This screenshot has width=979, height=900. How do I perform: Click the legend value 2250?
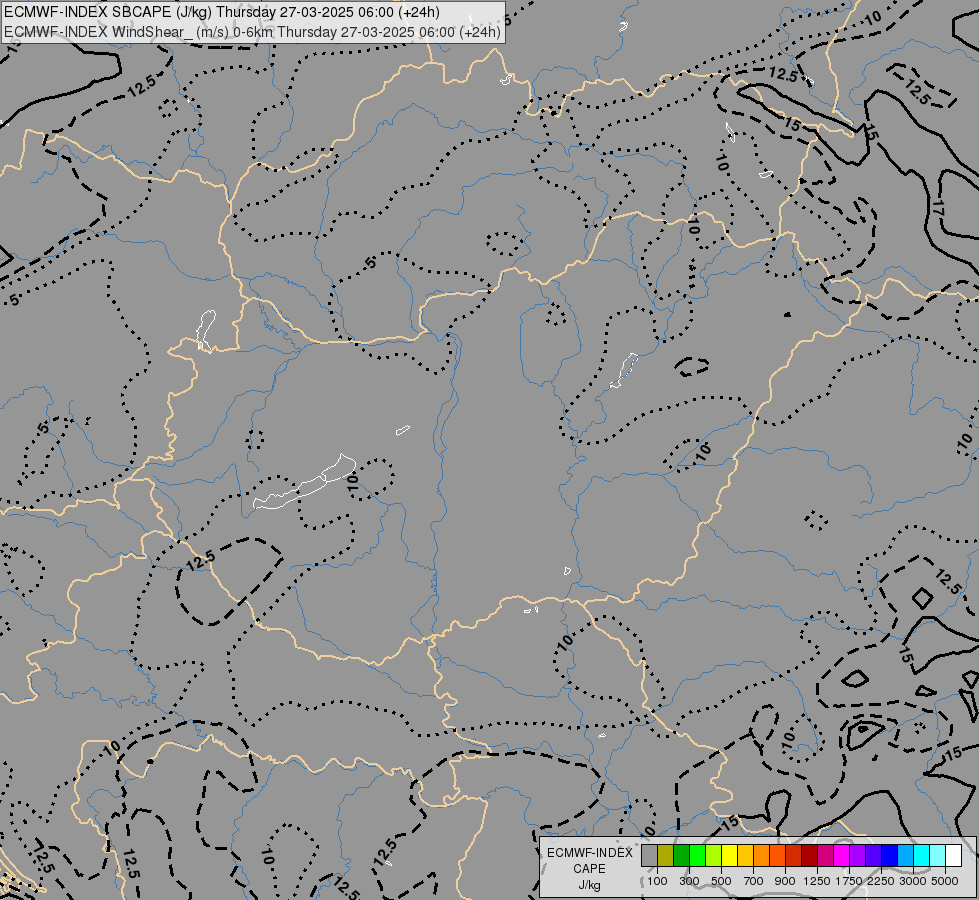point(881,881)
